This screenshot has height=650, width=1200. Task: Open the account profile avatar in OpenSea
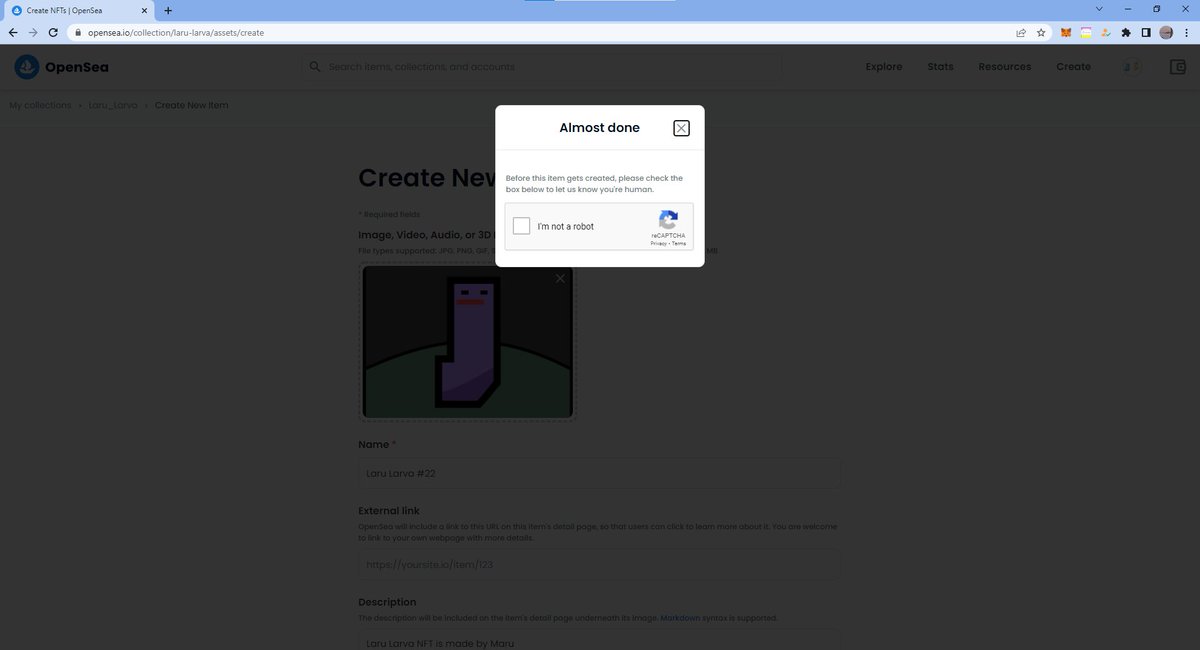(x=1132, y=67)
